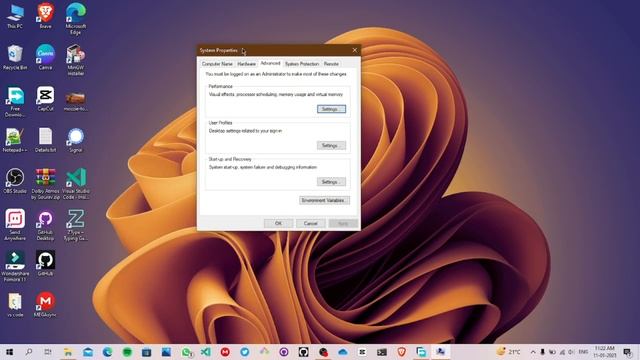Select the Signal desktop shortcut
Image resolution: width=640 pixels, height=360 pixels.
[76, 140]
